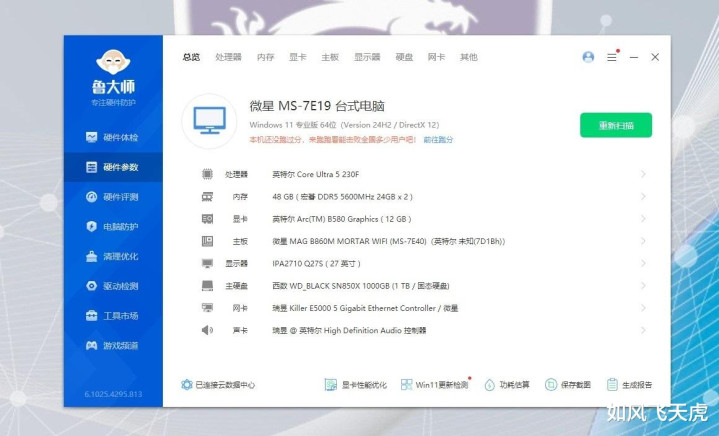Click 生成报告 to generate report

629,385
